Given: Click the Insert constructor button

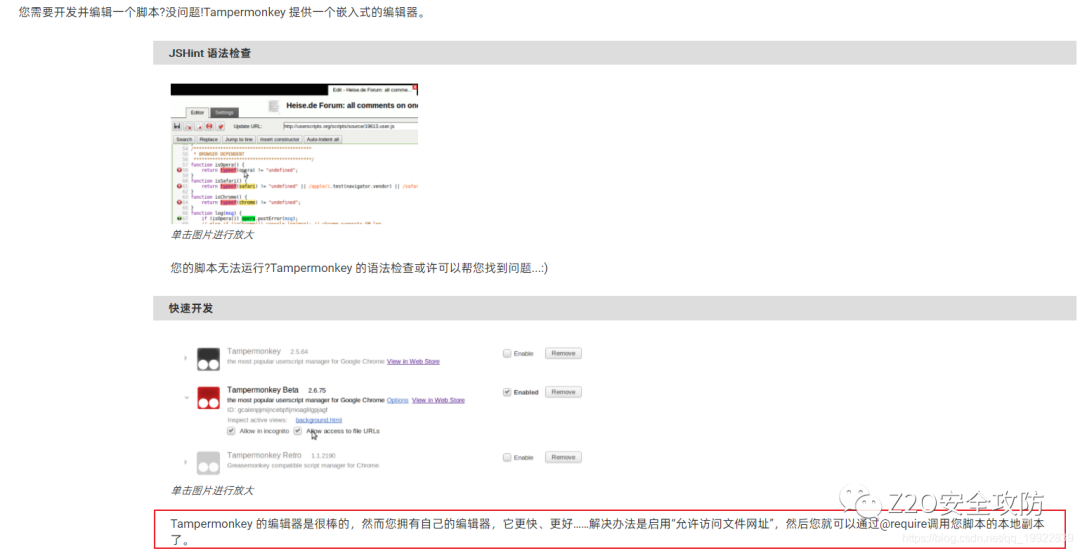Looking at the screenshot, I should (x=280, y=139).
